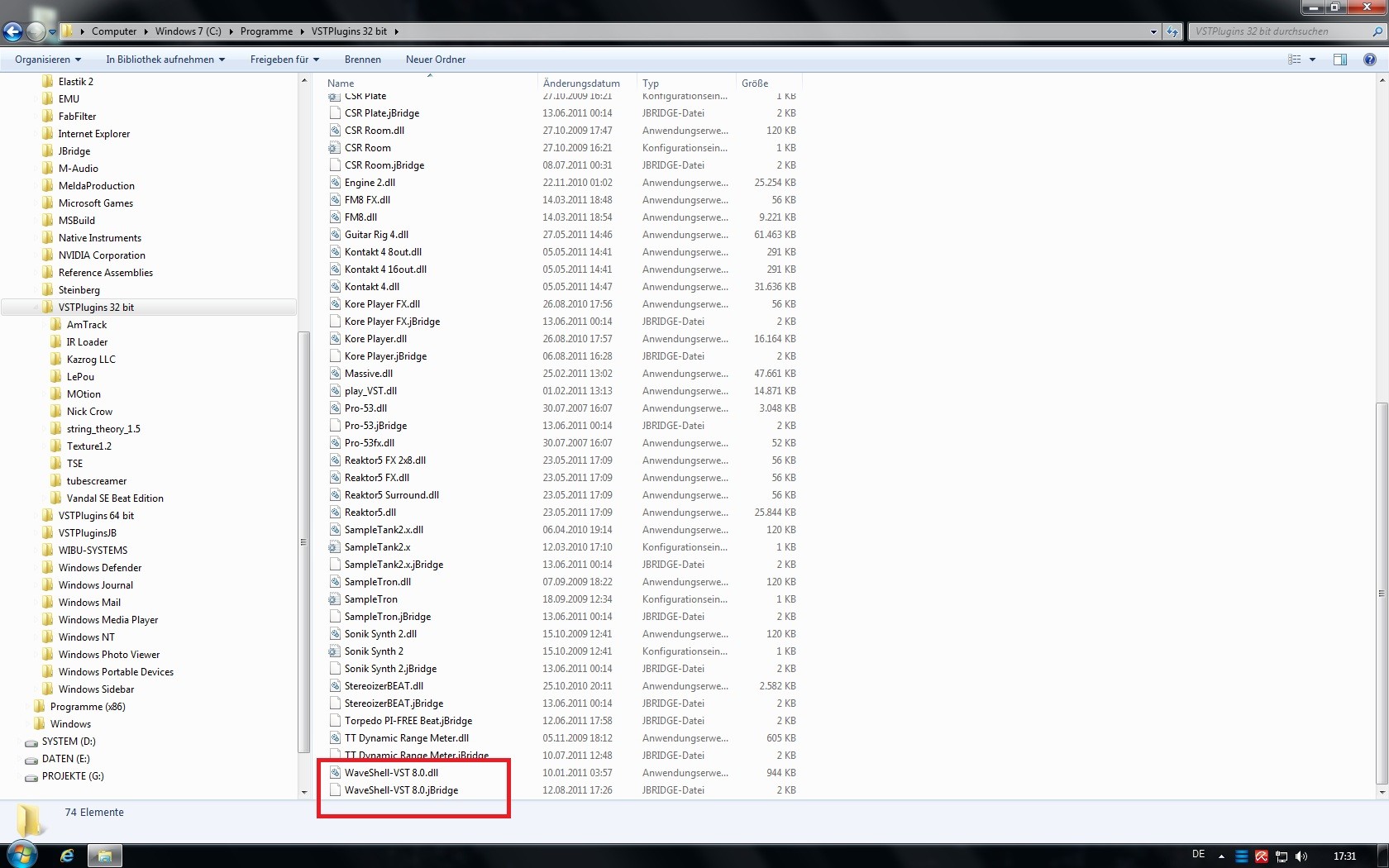
Task: Select file 'Reaktor5 Surround.dll'
Action: (392, 495)
